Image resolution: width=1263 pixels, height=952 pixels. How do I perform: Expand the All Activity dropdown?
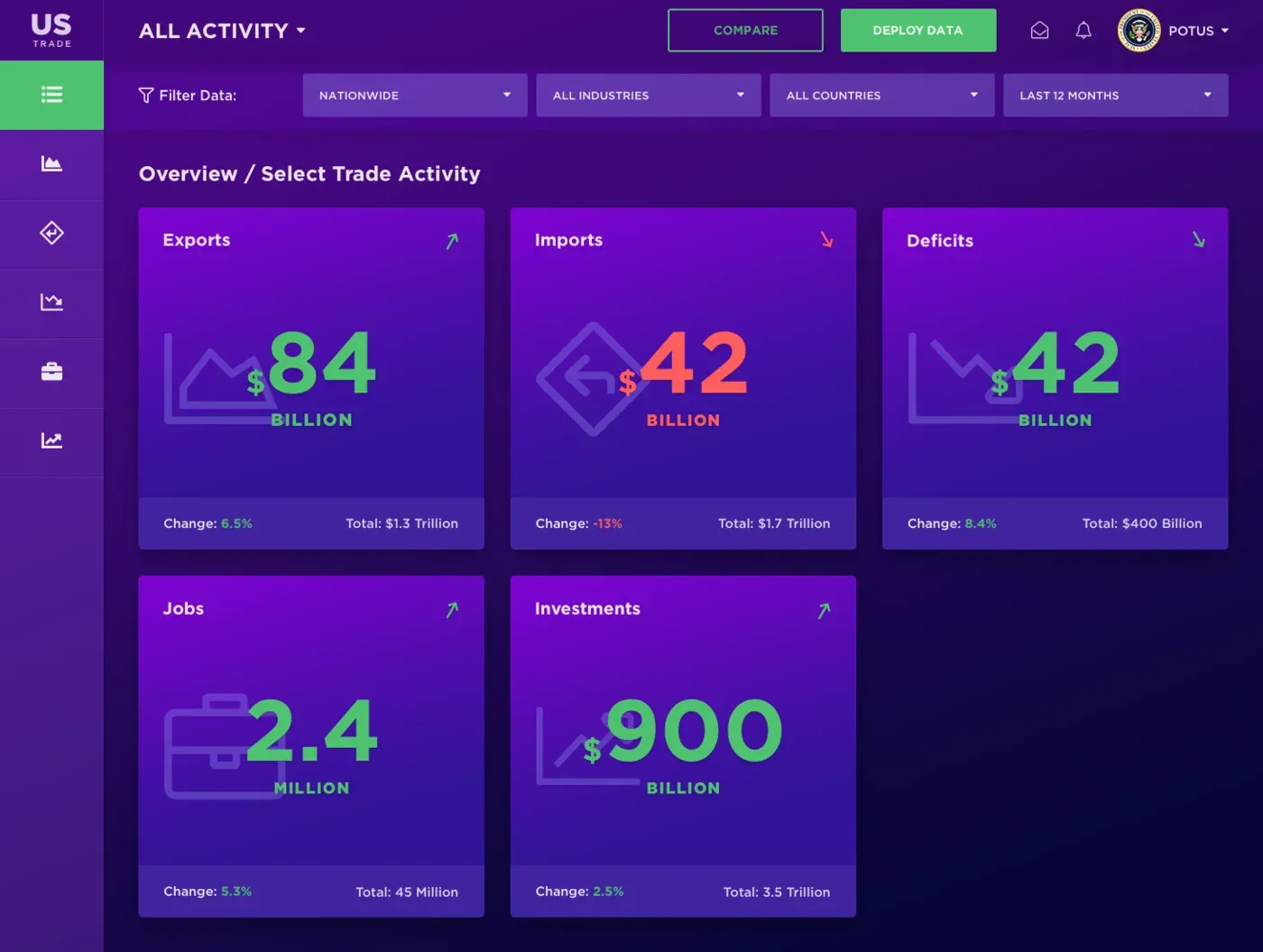click(222, 31)
